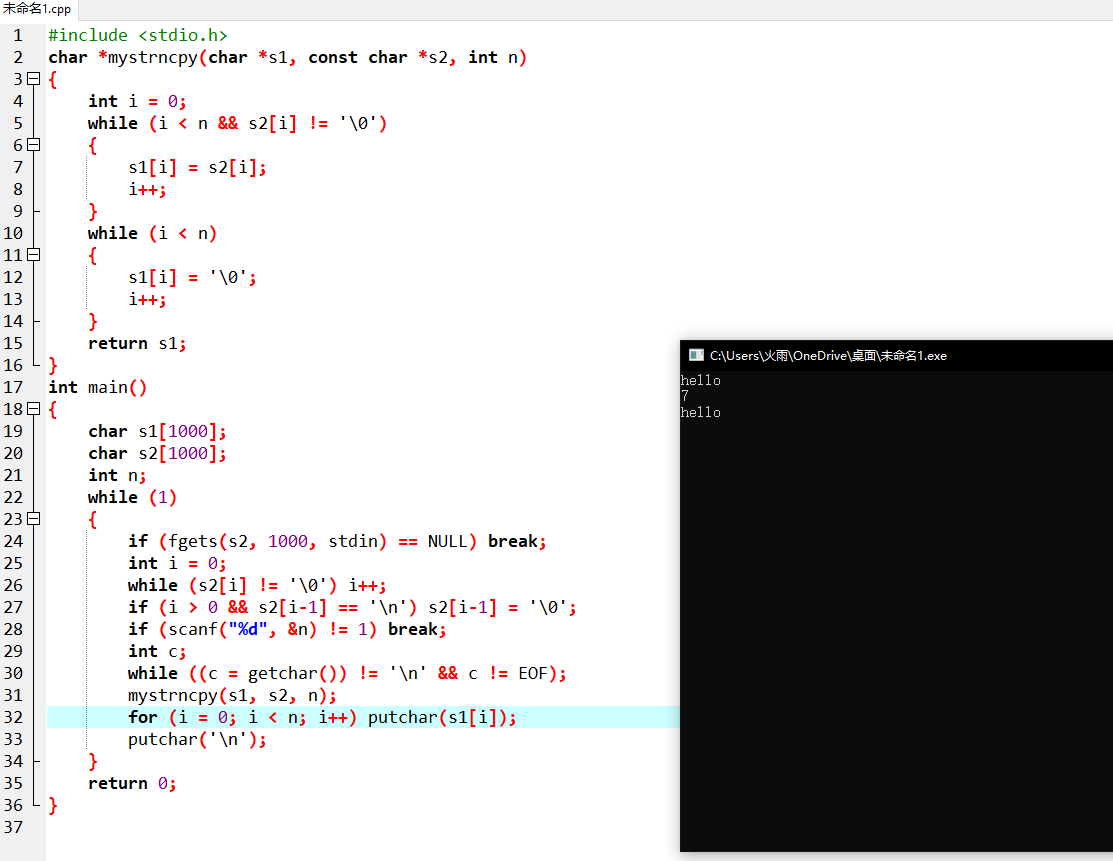
Task: Click 'int main()' on line 17
Action: [x=97, y=388]
